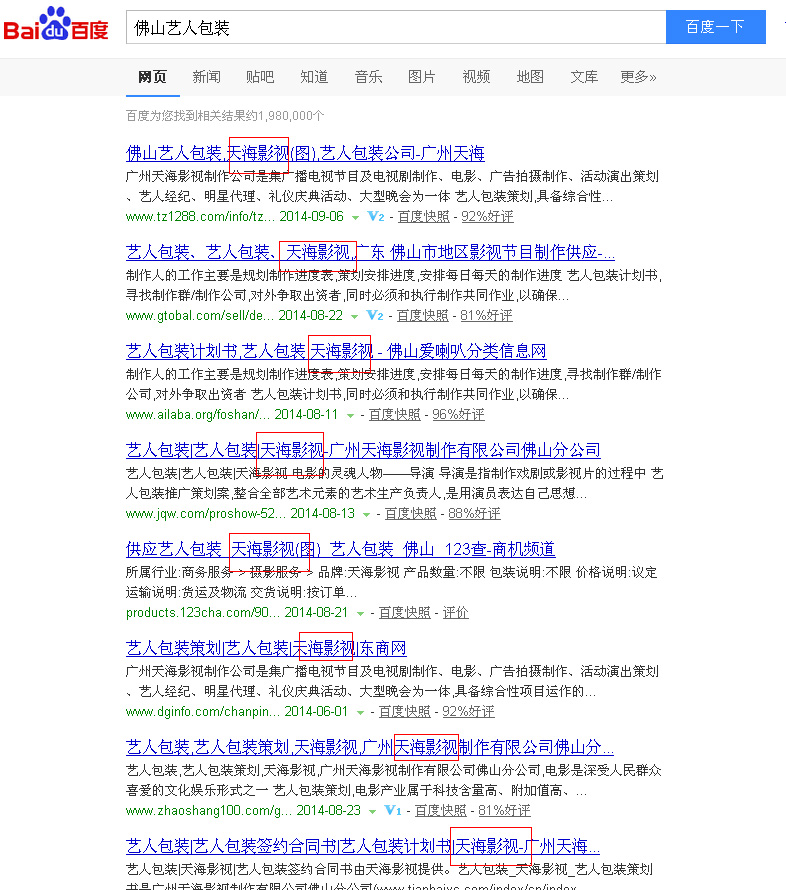Click 评价 link on 123cha result
The height and width of the screenshot is (890, 786).
coord(455,612)
